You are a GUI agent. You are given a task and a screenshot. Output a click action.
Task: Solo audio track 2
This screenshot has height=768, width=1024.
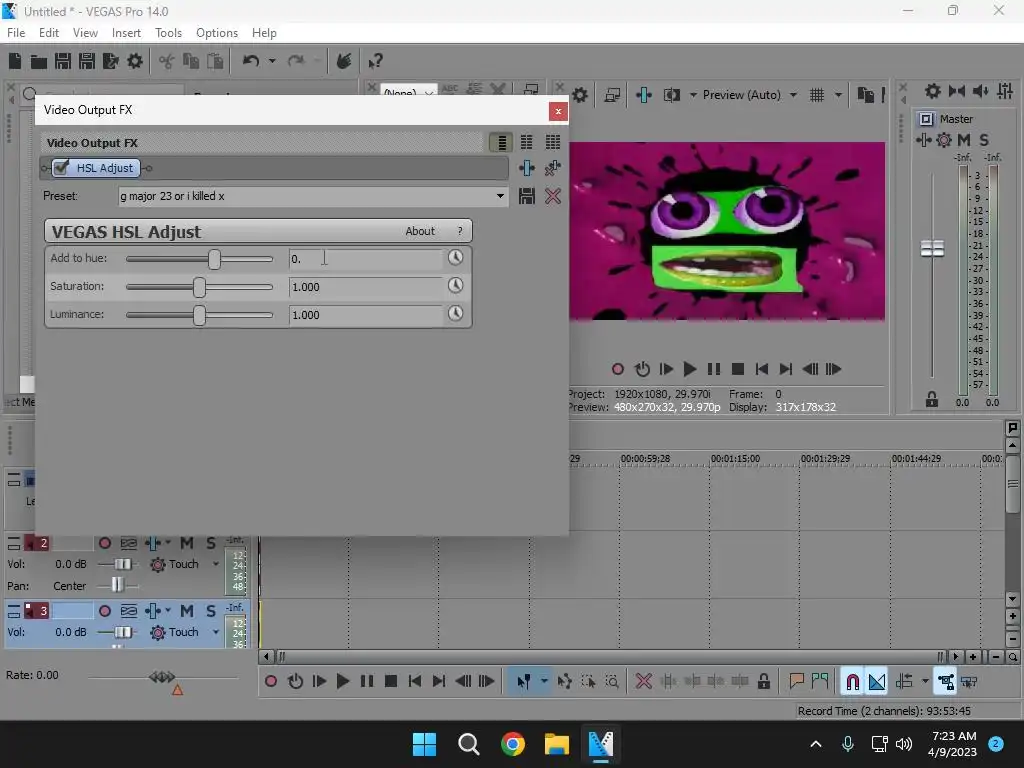point(210,543)
